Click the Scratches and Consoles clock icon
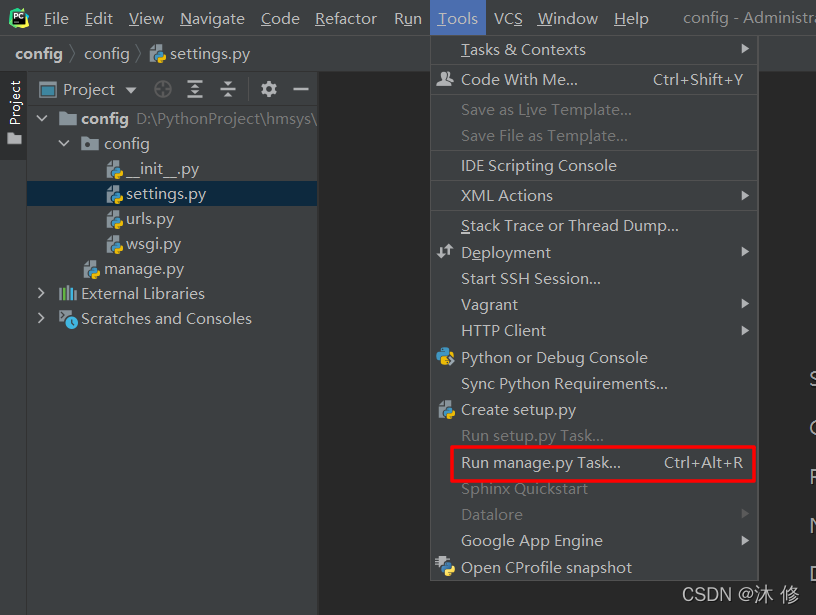This screenshot has width=816, height=615. 68,319
